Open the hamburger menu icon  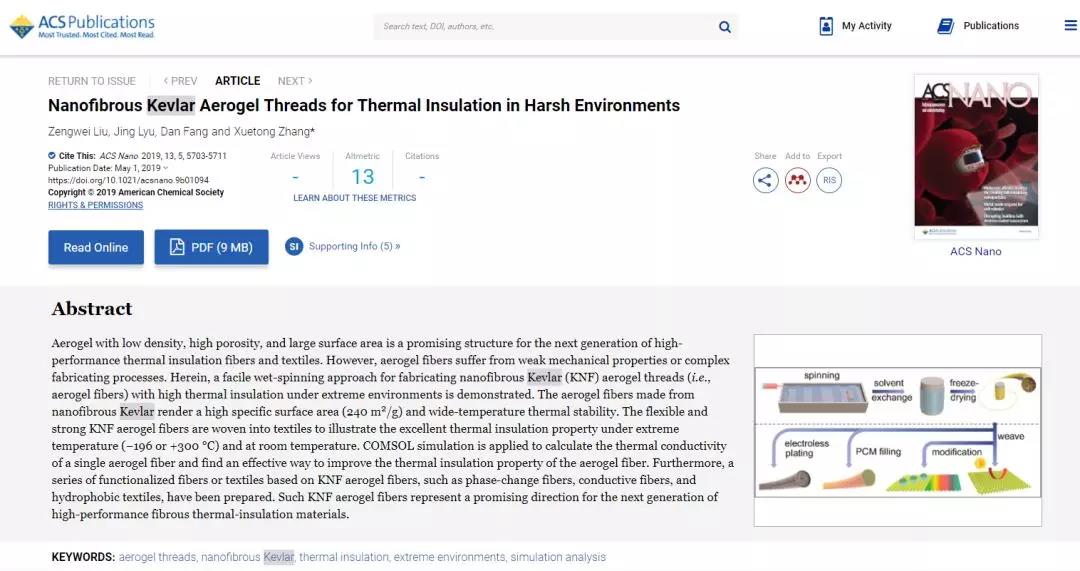coord(1070,26)
